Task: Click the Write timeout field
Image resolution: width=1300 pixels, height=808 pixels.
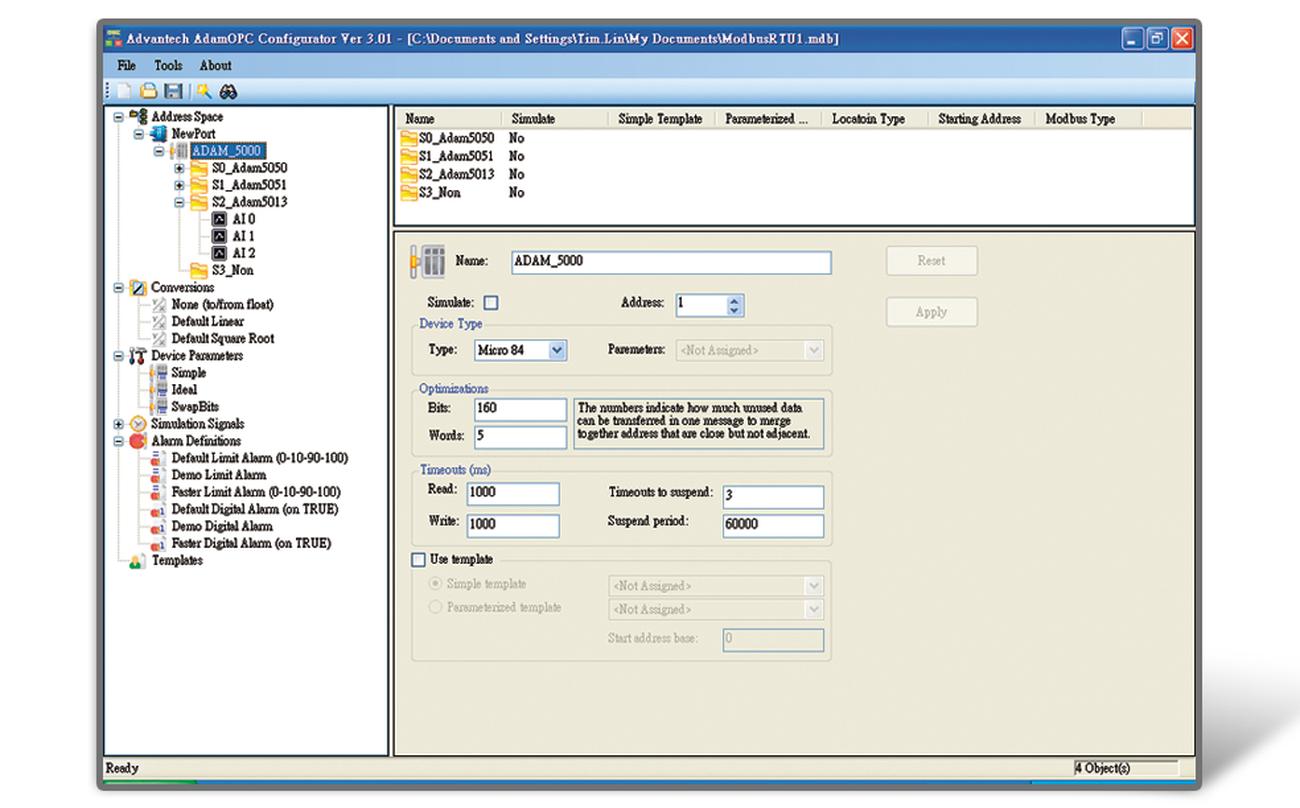Action: tap(512, 525)
